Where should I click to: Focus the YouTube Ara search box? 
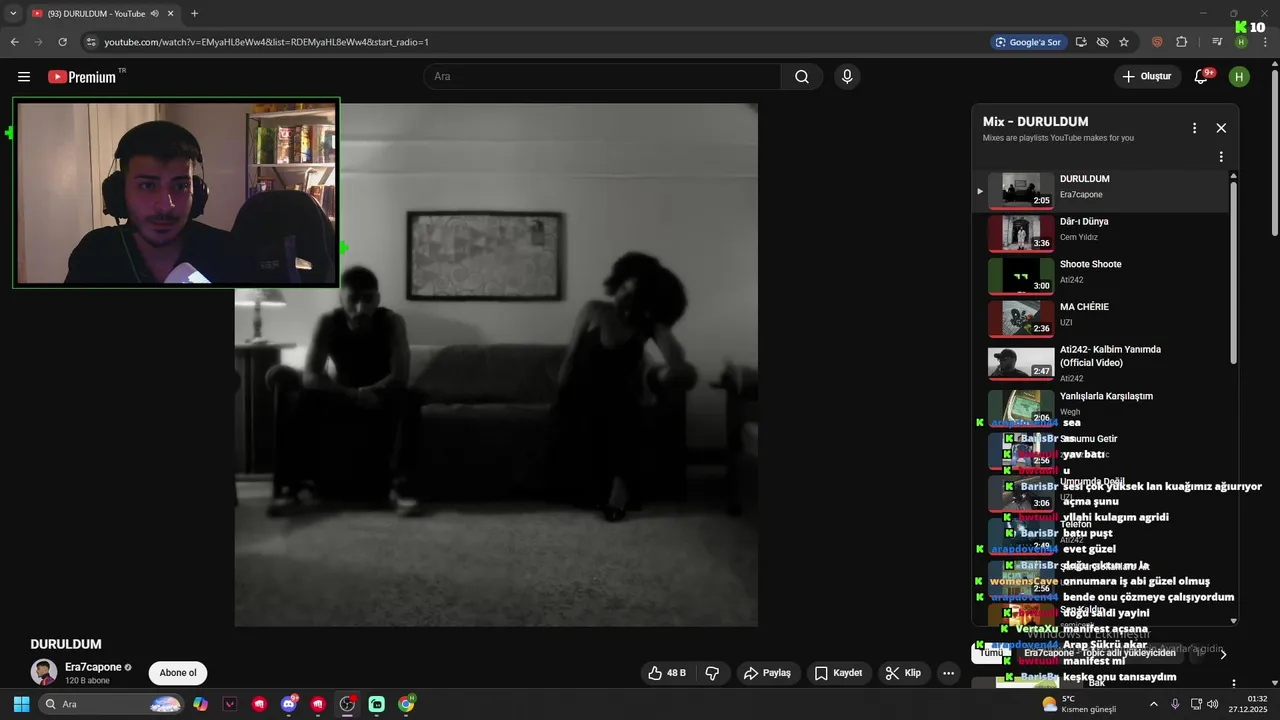(602, 77)
